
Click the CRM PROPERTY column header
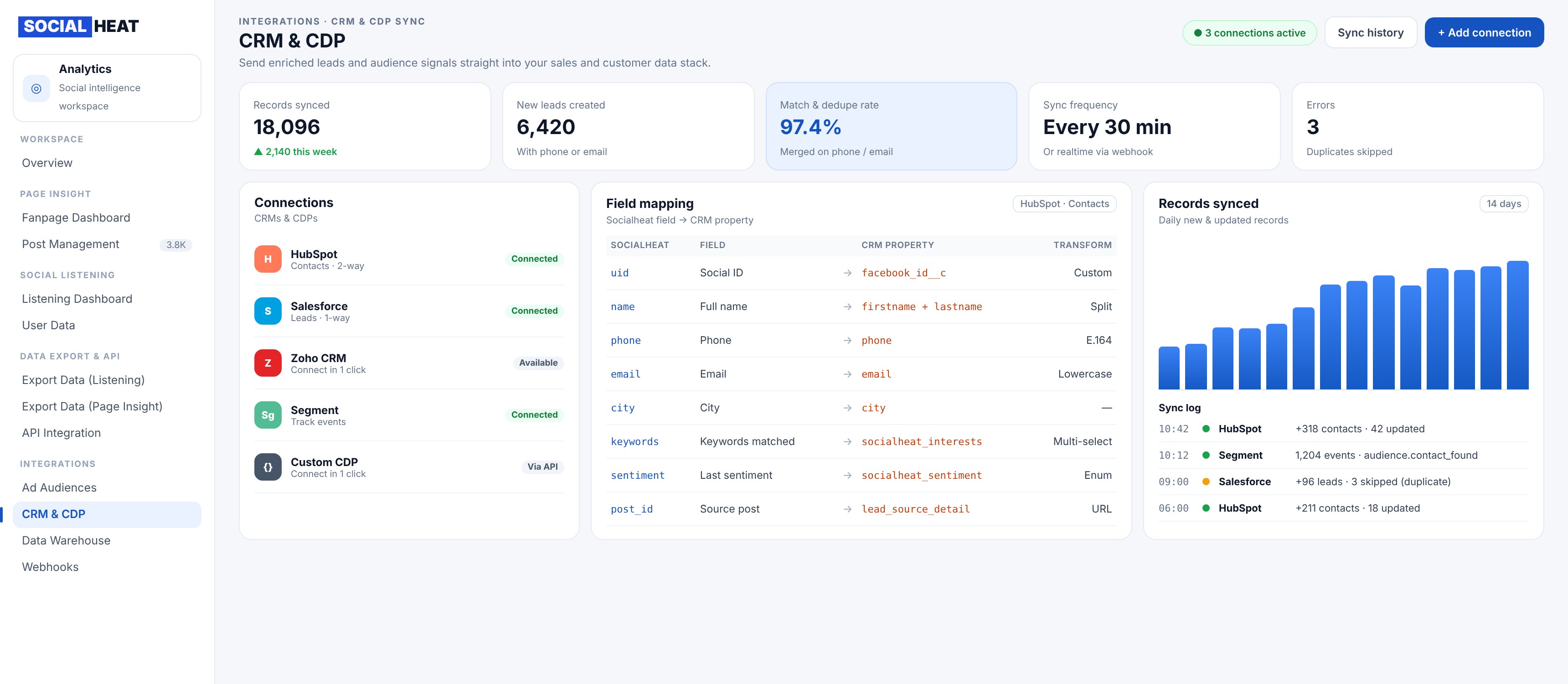(x=897, y=245)
